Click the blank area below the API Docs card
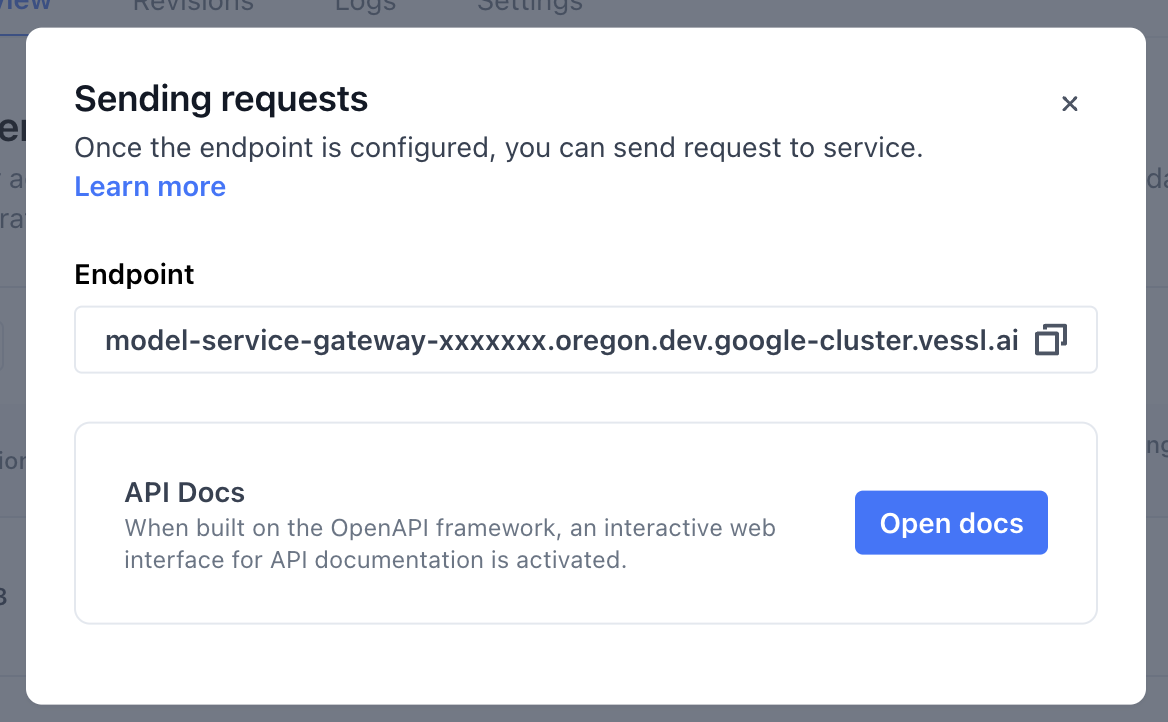Screen dimensions: 1168x722 tap(585, 662)
